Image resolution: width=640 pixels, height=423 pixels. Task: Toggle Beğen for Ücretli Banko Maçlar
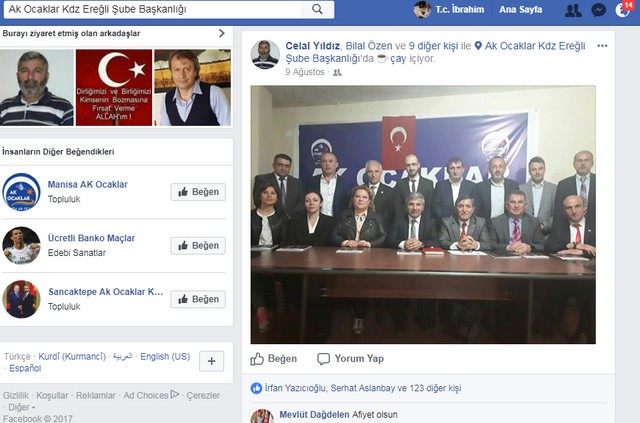(198, 245)
